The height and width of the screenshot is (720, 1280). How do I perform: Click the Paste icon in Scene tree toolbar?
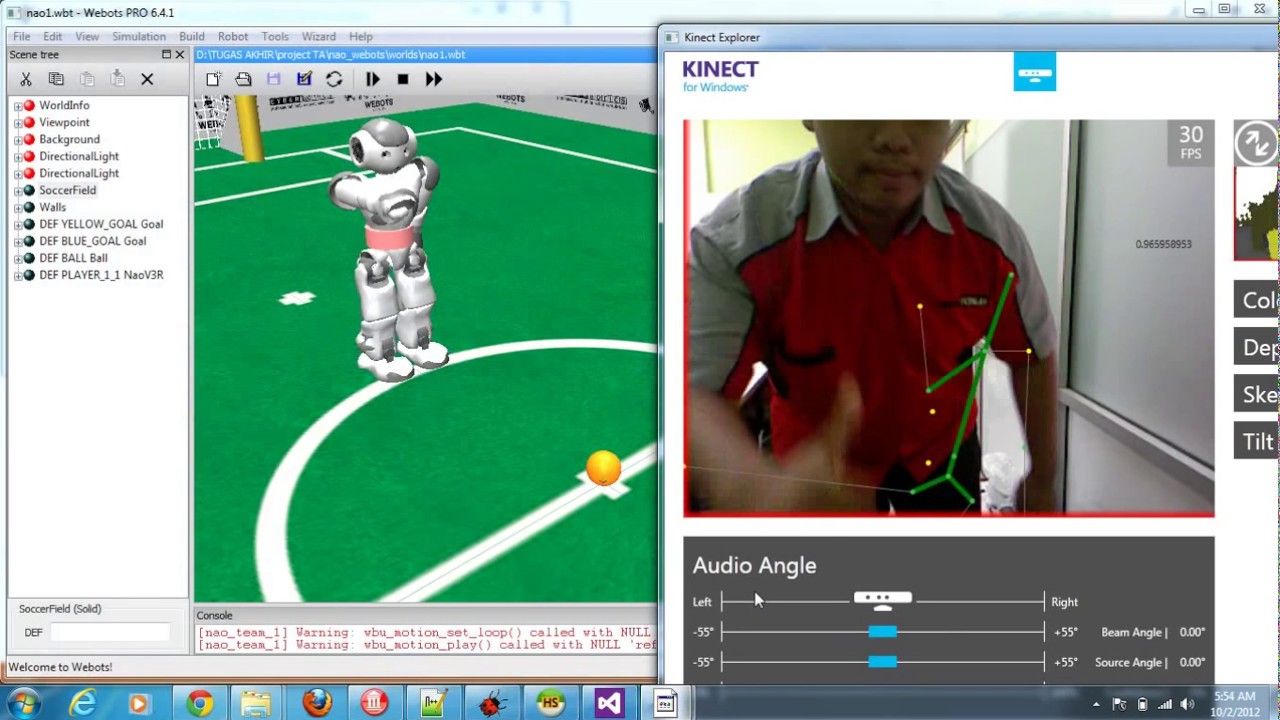tap(87, 79)
